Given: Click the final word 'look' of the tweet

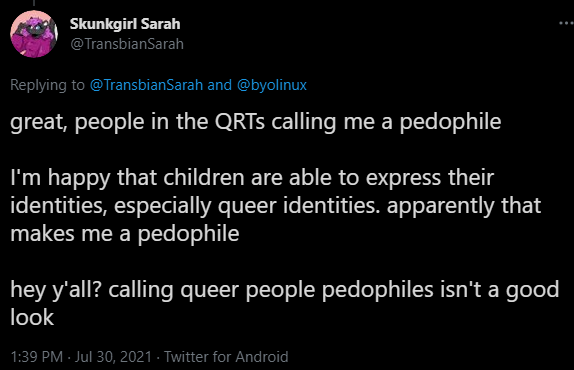Looking at the screenshot, I should 32,317.
